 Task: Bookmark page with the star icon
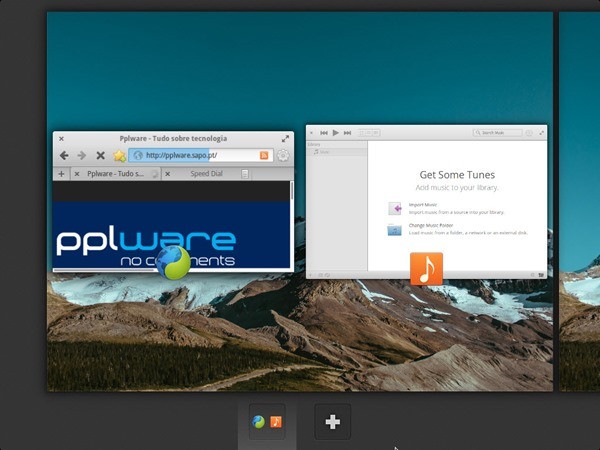coord(119,155)
